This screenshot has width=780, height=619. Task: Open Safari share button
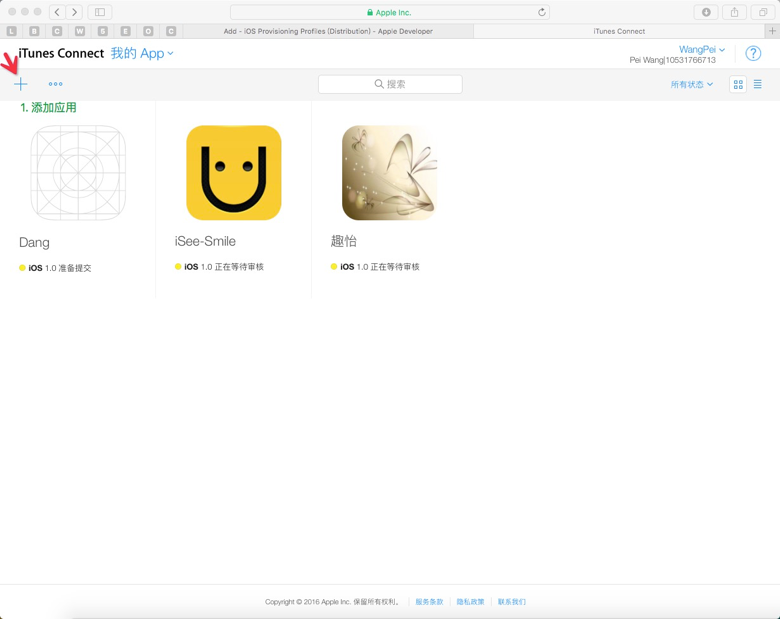click(734, 12)
